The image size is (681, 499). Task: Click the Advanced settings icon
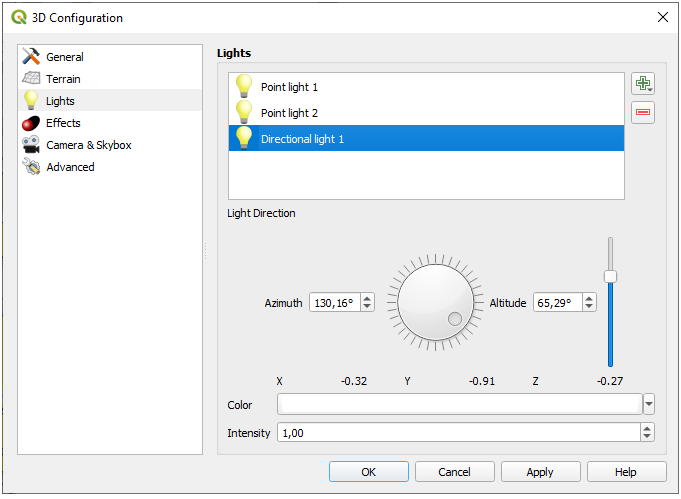pyautogui.click(x=31, y=167)
